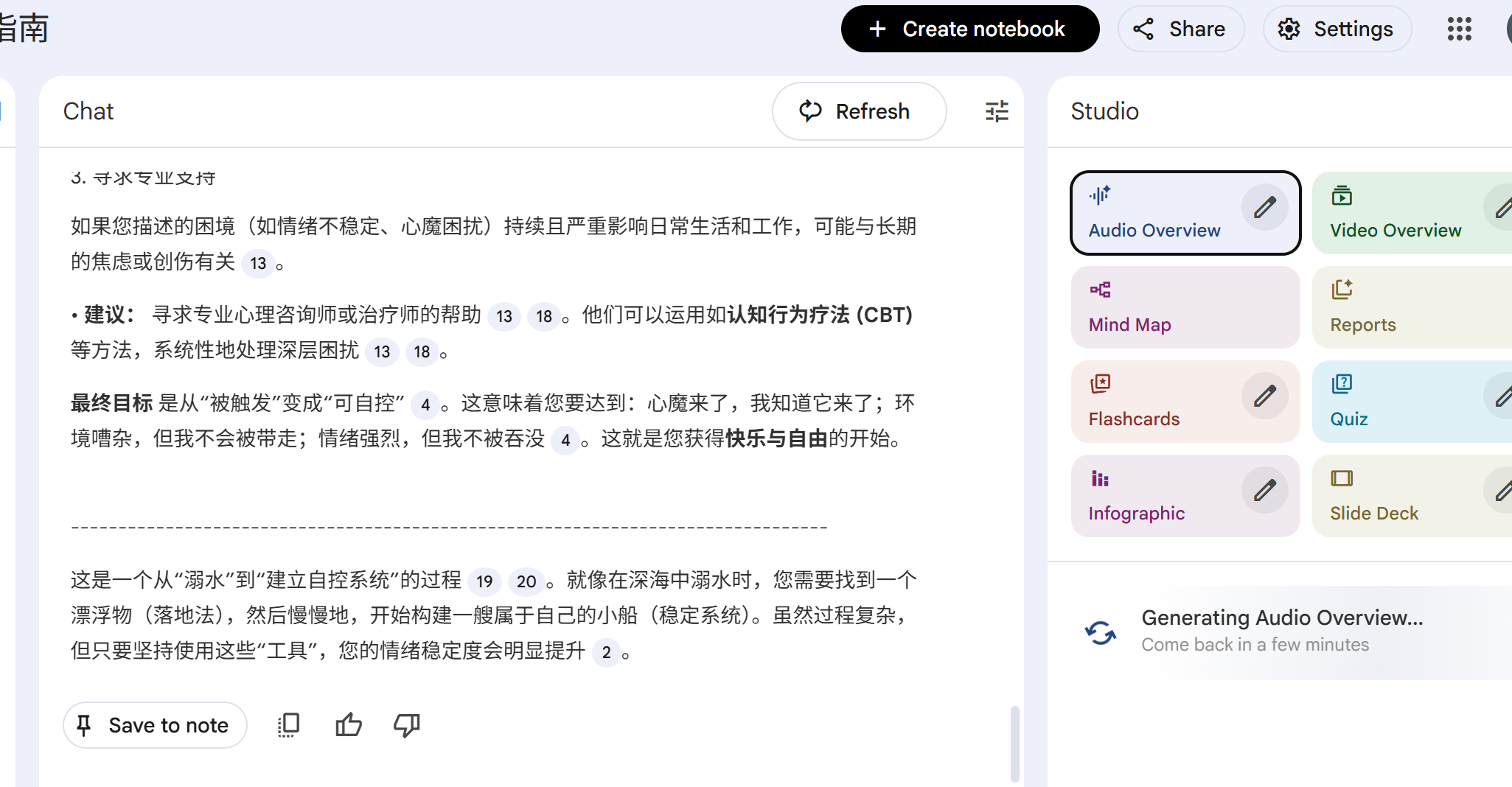Generate an Infographic
Screen dimensions: 1512x787
click(x=1185, y=496)
